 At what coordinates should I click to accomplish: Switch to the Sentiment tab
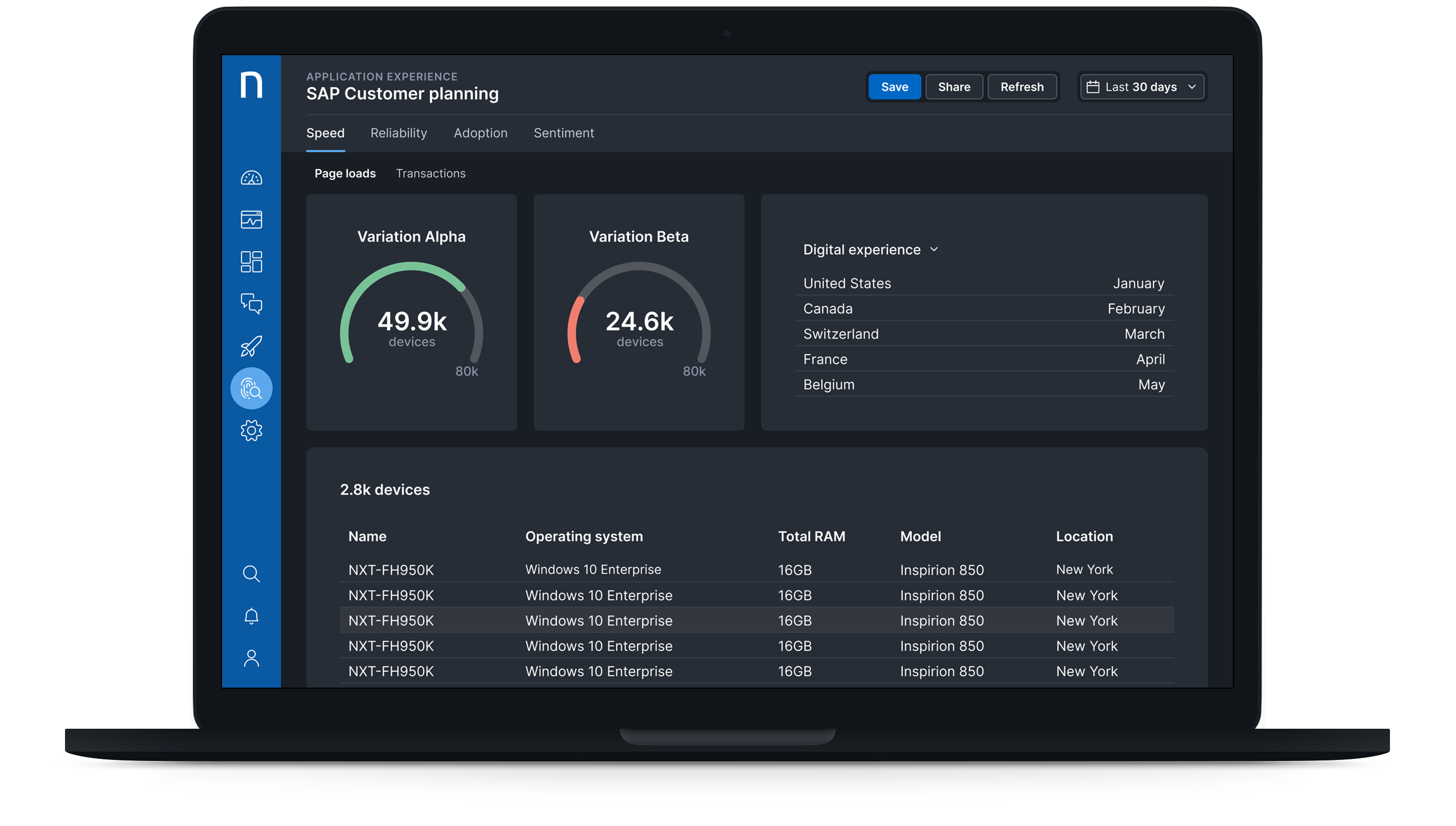point(564,133)
